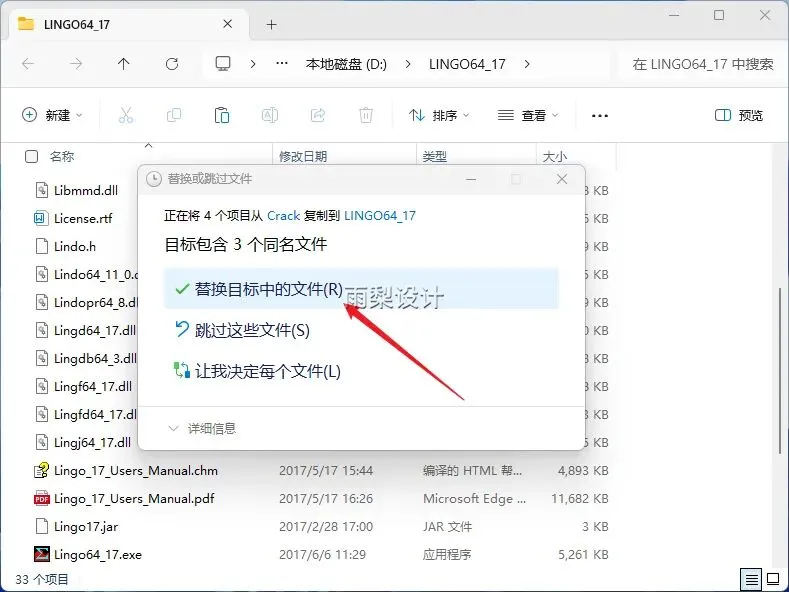The height and width of the screenshot is (592, 789).
Task: Click the Share icon in toolbar
Action: pos(318,115)
